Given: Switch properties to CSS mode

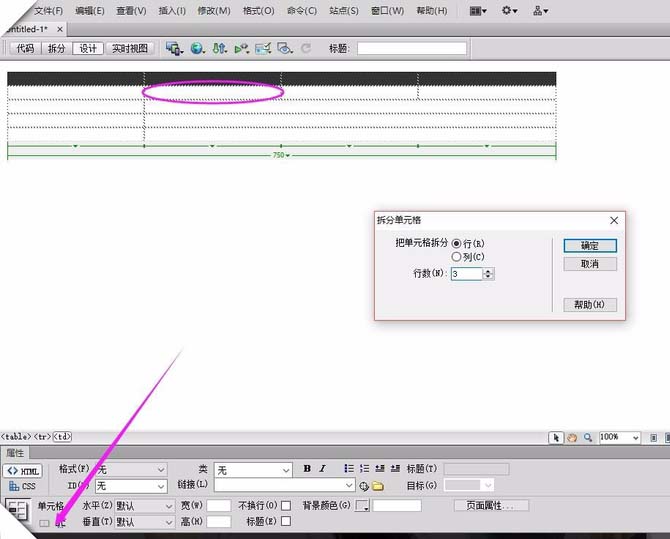Looking at the screenshot, I should [22, 486].
